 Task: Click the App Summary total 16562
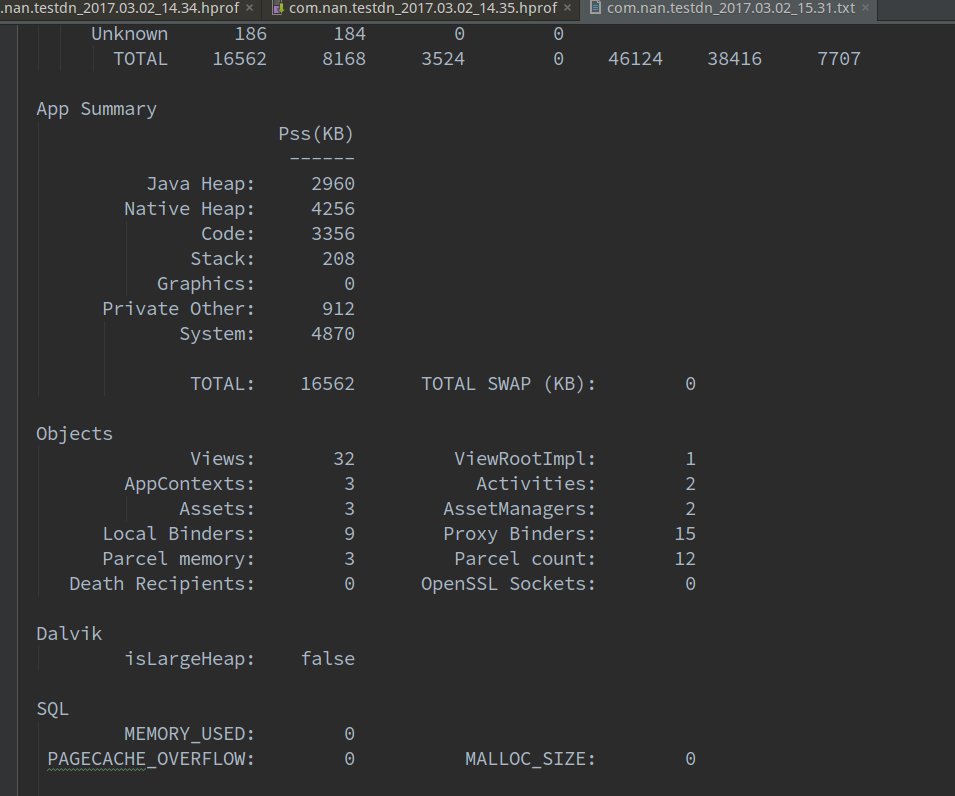[327, 384]
